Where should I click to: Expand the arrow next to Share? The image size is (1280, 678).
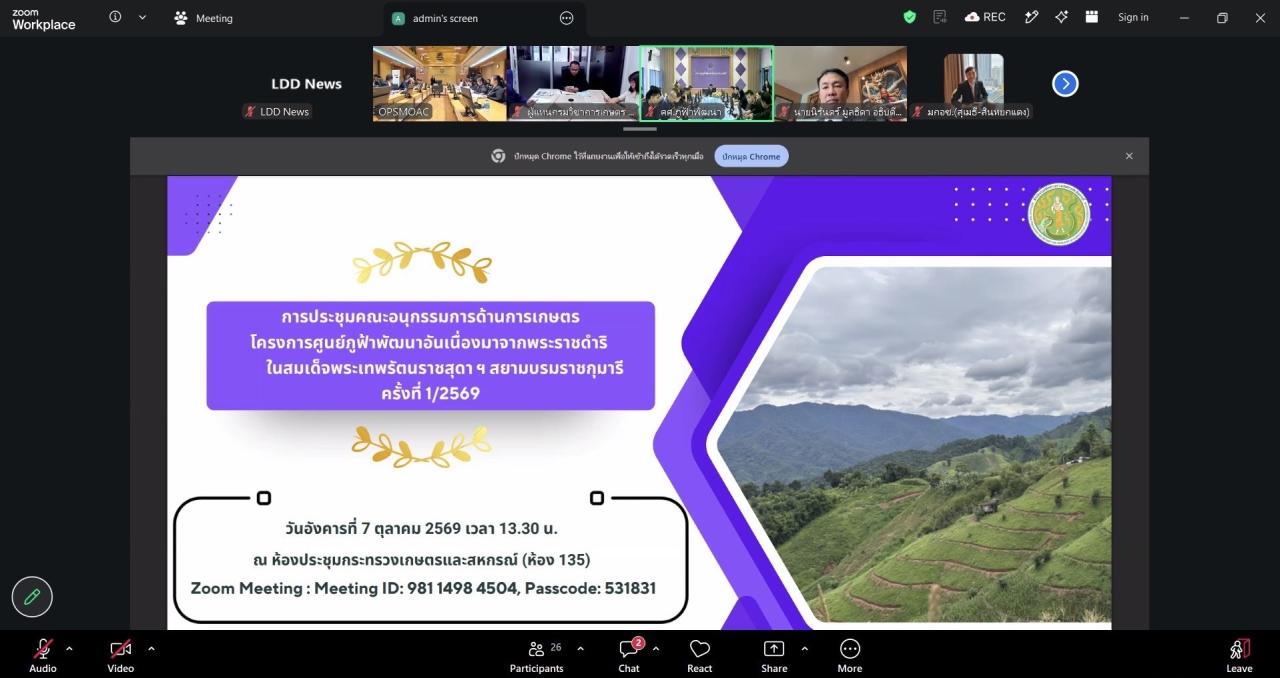805,649
